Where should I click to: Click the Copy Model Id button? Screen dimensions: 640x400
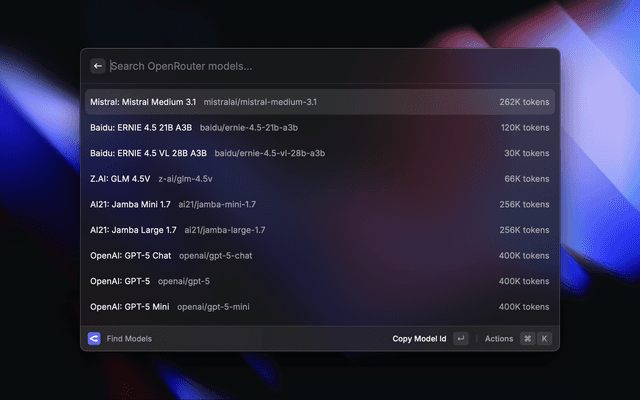click(x=419, y=339)
